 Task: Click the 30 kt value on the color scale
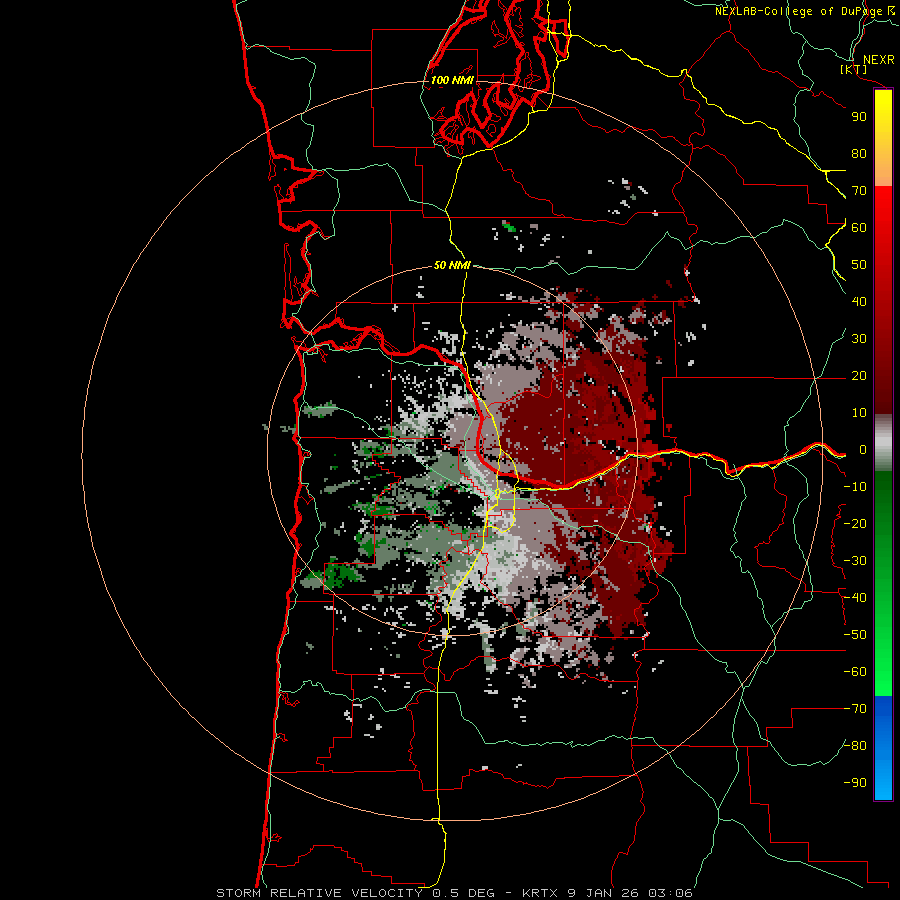tap(859, 339)
